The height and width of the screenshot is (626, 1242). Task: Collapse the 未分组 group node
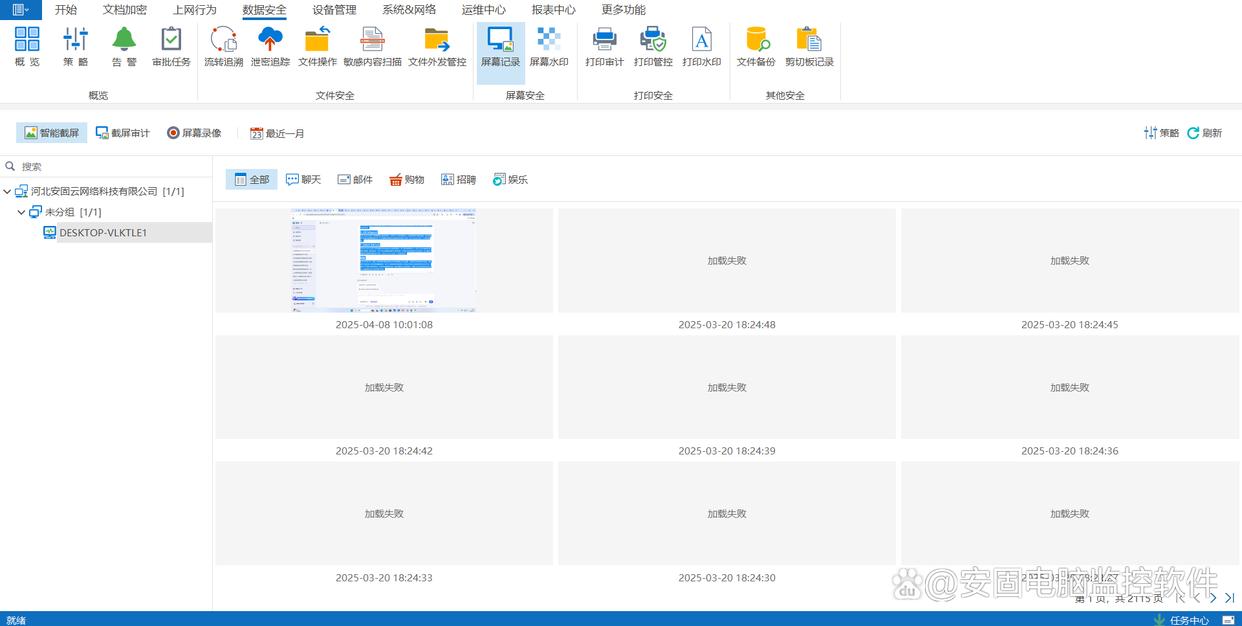(x=22, y=212)
